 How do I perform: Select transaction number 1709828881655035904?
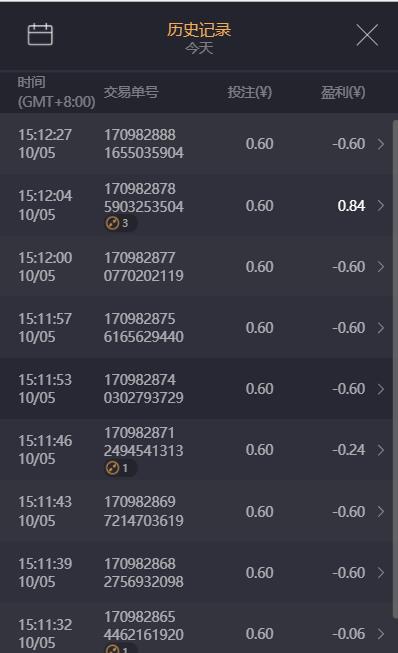[x=144, y=144]
